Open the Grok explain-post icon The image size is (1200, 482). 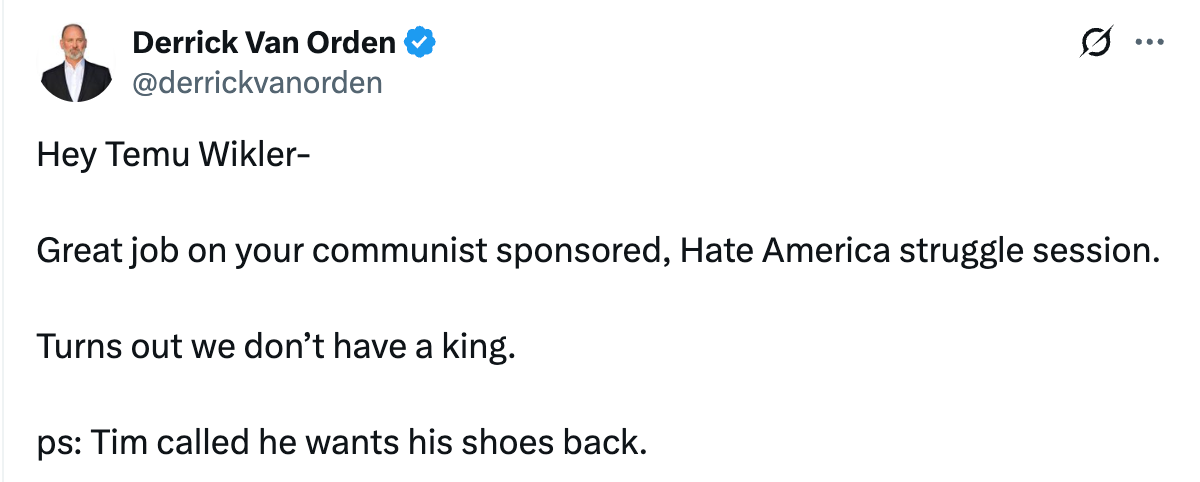1097,43
